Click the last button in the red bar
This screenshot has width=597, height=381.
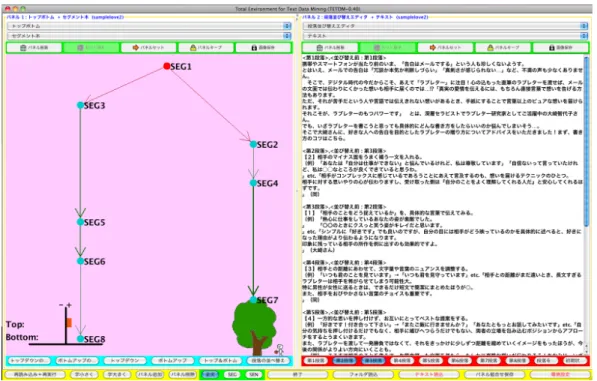tap(575, 360)
